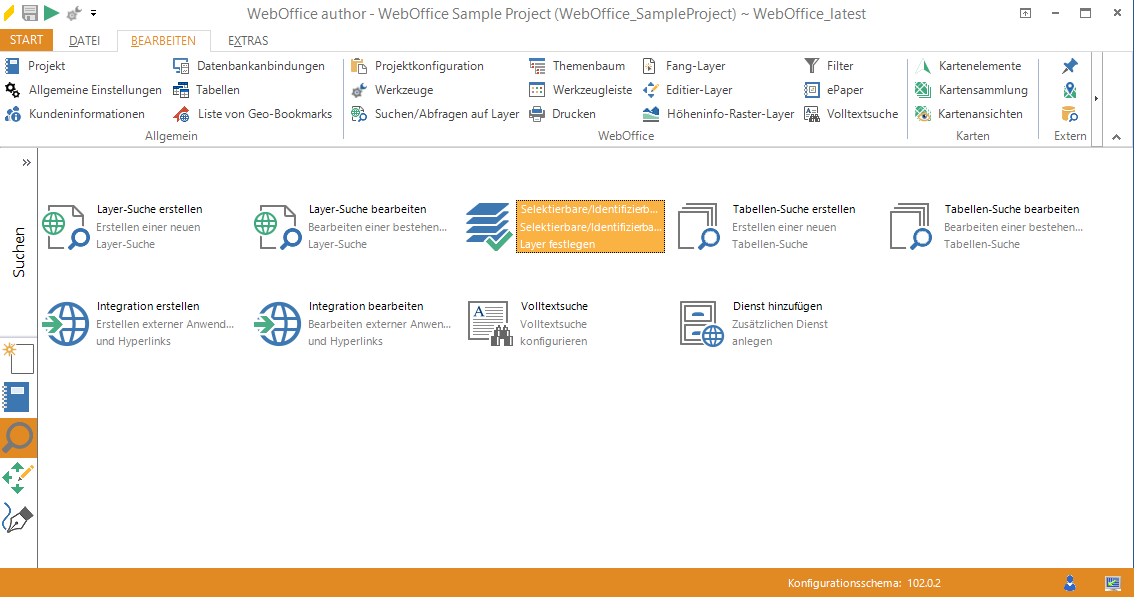Click the save disk icon in title bar
1134x597 pixels.
30,13
